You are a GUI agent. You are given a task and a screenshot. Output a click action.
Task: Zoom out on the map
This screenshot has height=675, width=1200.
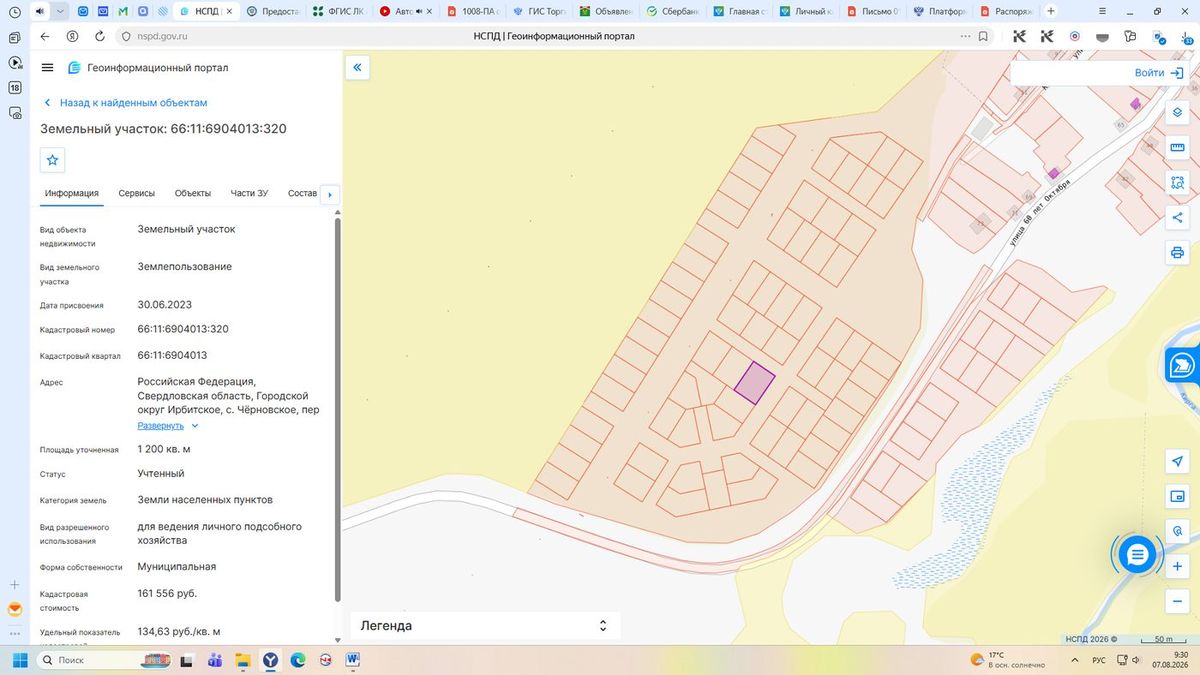click(1177, 601)
